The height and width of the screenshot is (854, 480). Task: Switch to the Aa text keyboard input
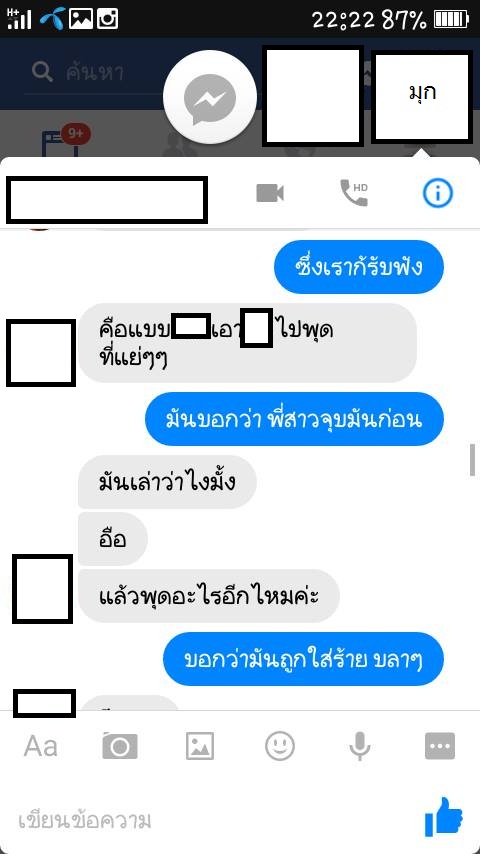tap(40, 746)
